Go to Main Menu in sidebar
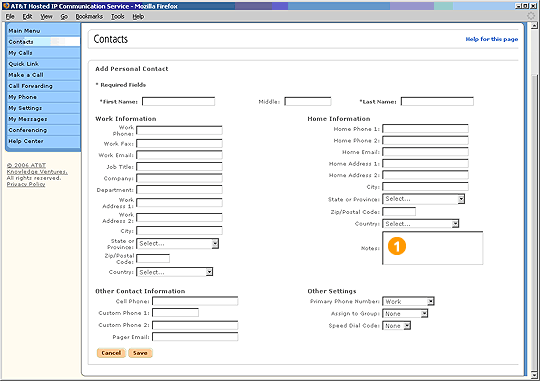The height and width of the screenshot is (381, 540). [x=43, y=31]
